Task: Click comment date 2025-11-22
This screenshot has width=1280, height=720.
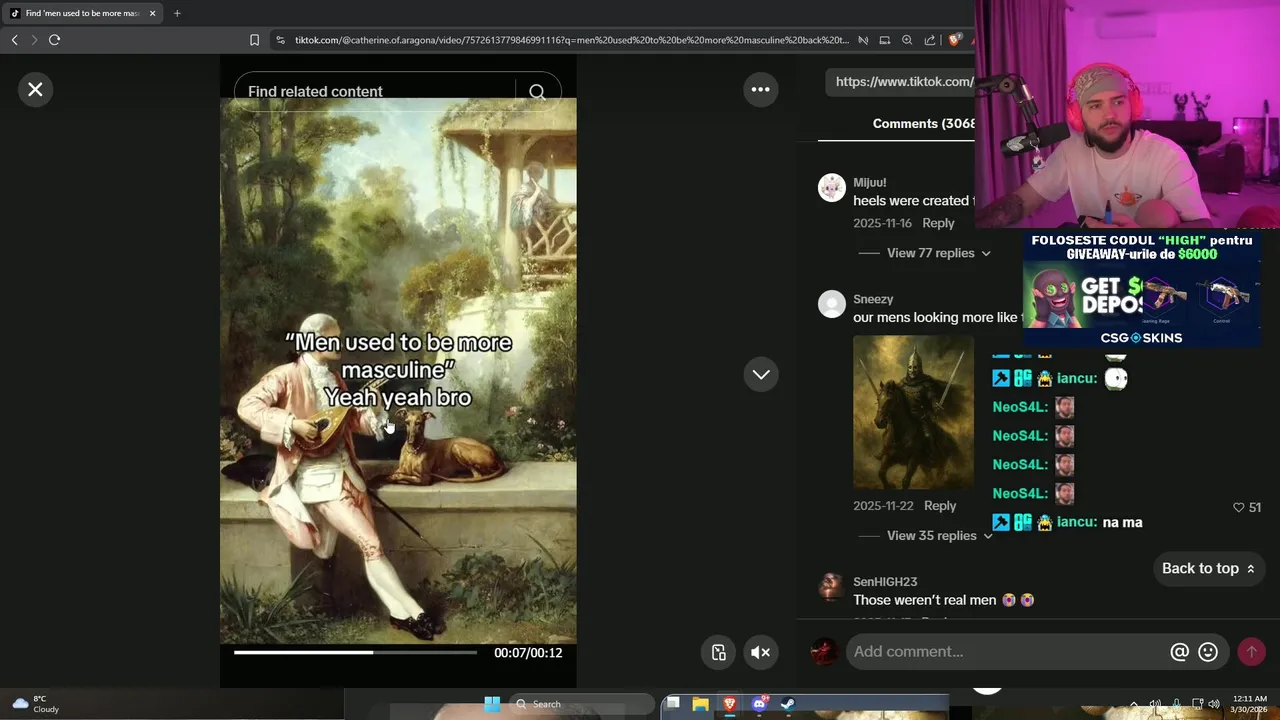Action: click(x=882, y=506)
